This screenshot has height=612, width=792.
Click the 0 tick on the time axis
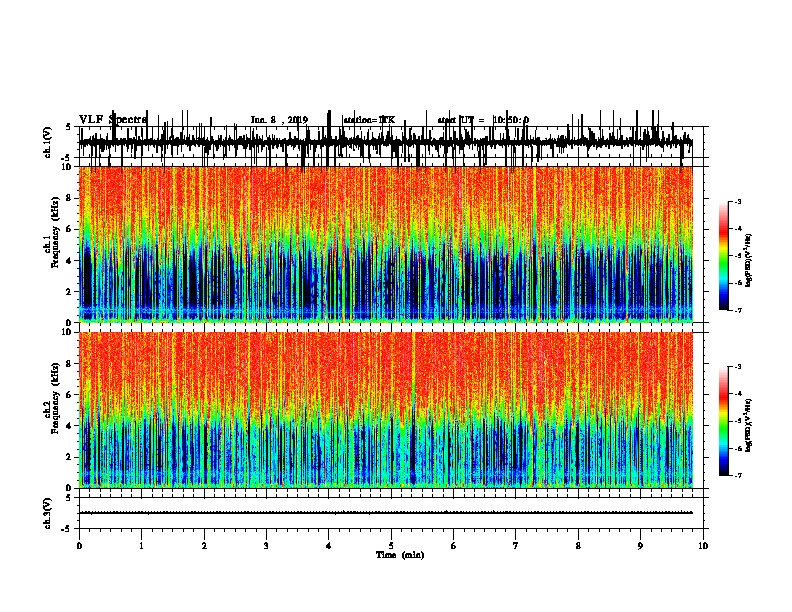tap(79, 546)
